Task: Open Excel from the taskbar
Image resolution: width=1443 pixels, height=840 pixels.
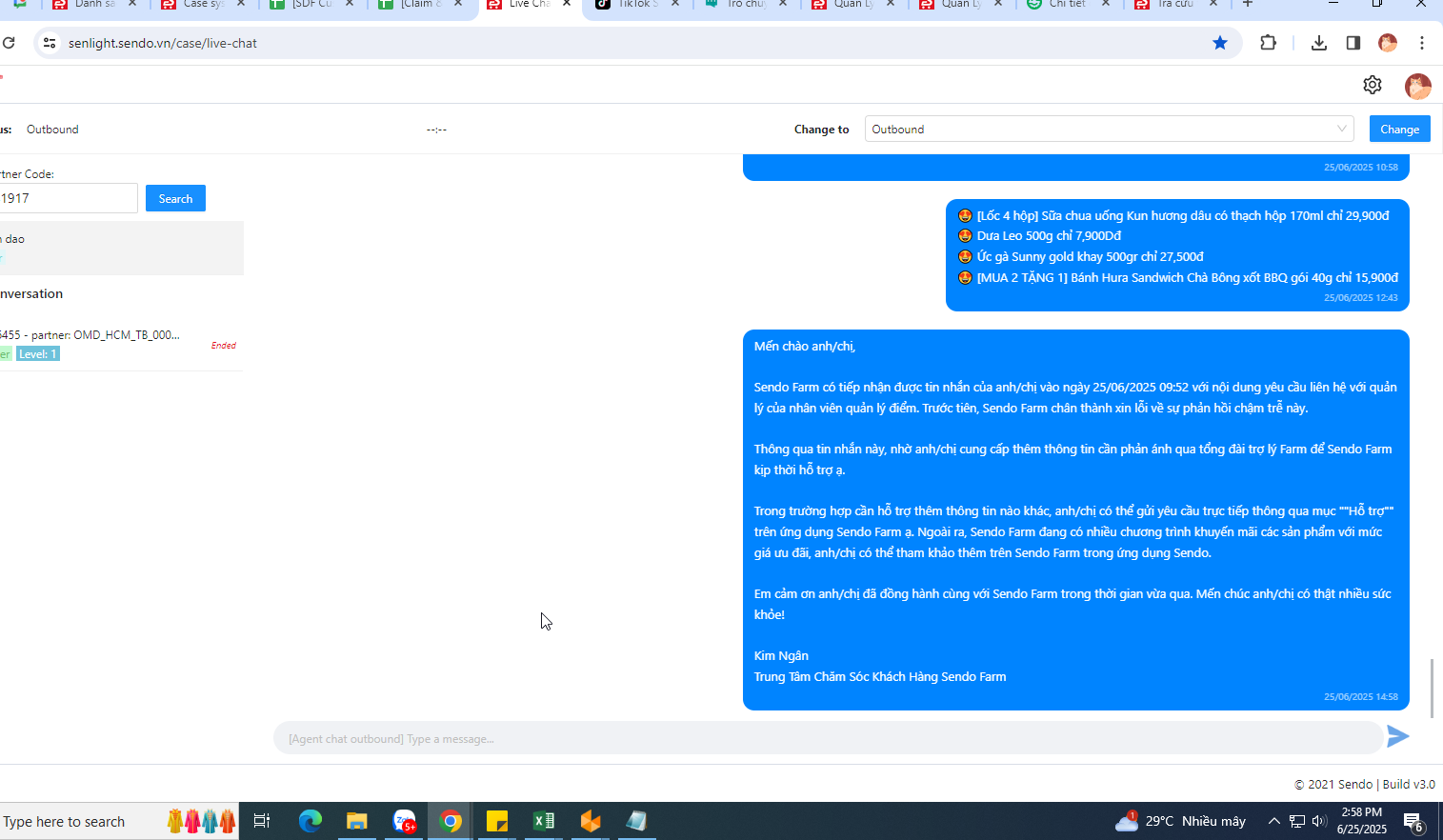Action: click(544, 821)
